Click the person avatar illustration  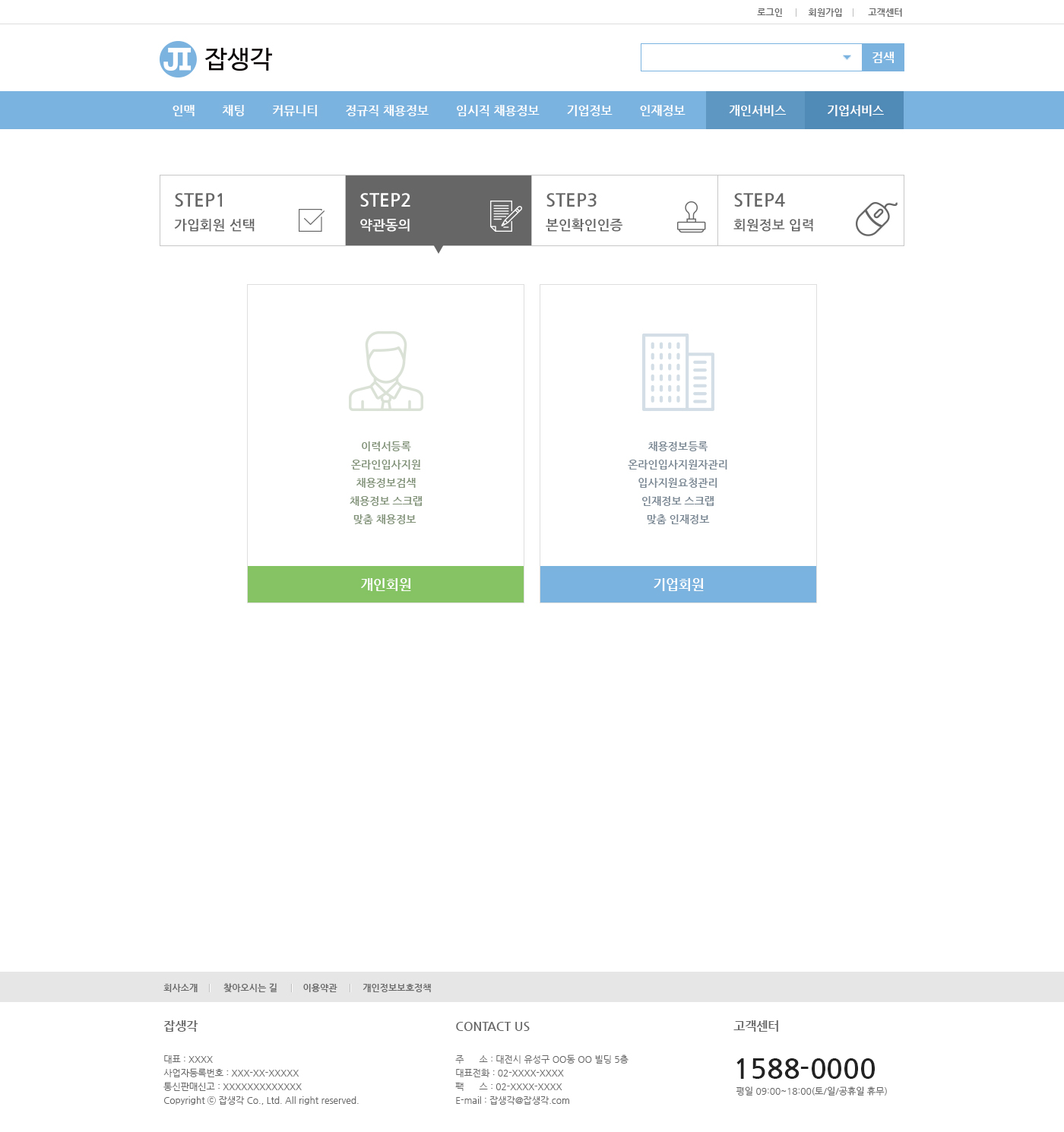click(386, 371)
